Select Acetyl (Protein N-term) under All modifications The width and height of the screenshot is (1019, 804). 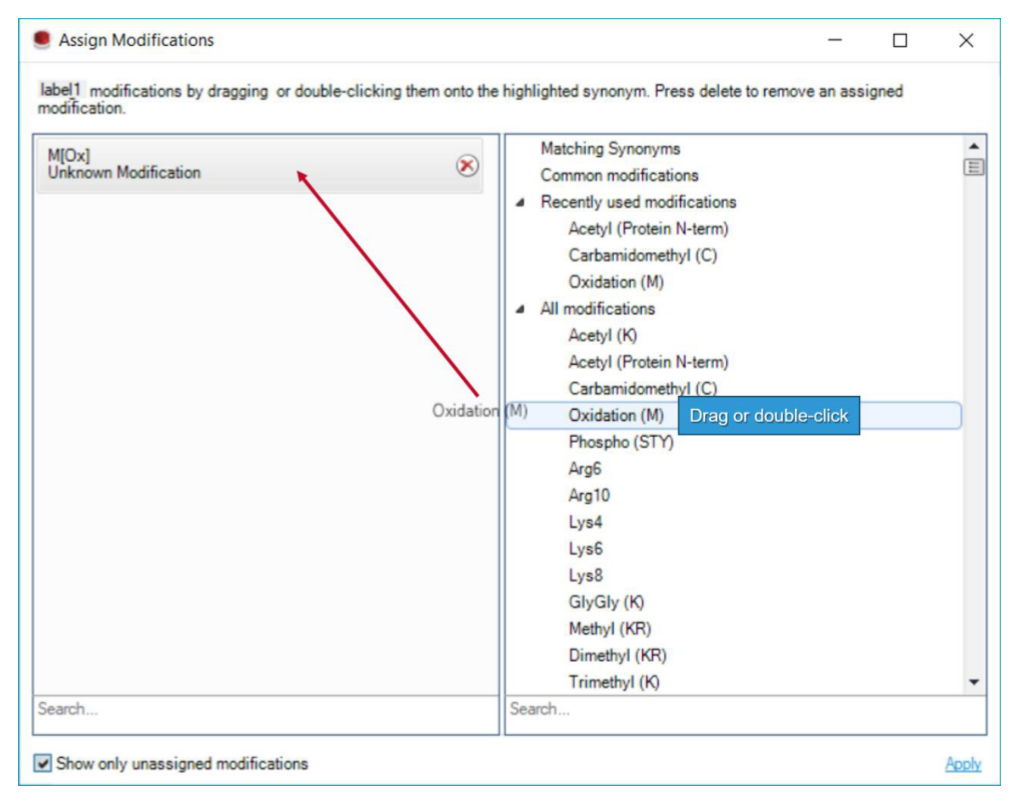coord(648,362)
